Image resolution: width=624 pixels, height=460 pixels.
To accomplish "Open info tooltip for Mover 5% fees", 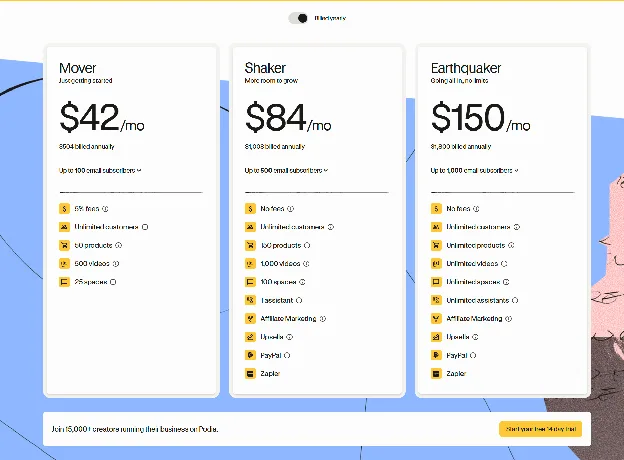I will (x=105, y=209).
